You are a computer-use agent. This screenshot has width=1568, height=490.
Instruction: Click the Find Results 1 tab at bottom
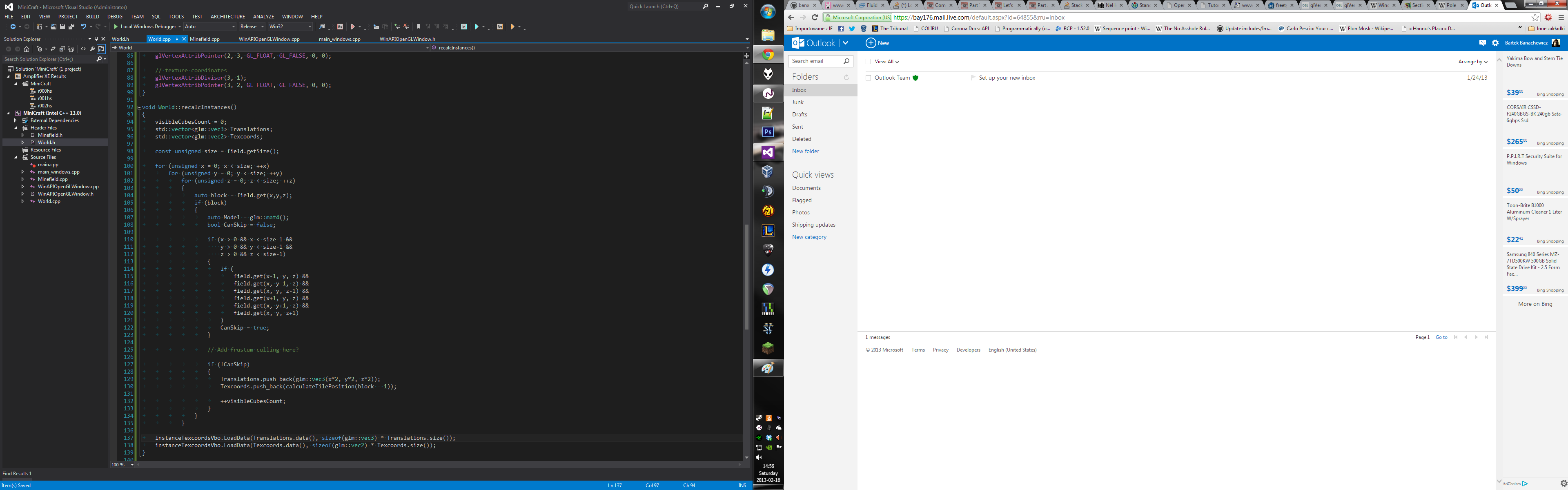pos(18,474)
